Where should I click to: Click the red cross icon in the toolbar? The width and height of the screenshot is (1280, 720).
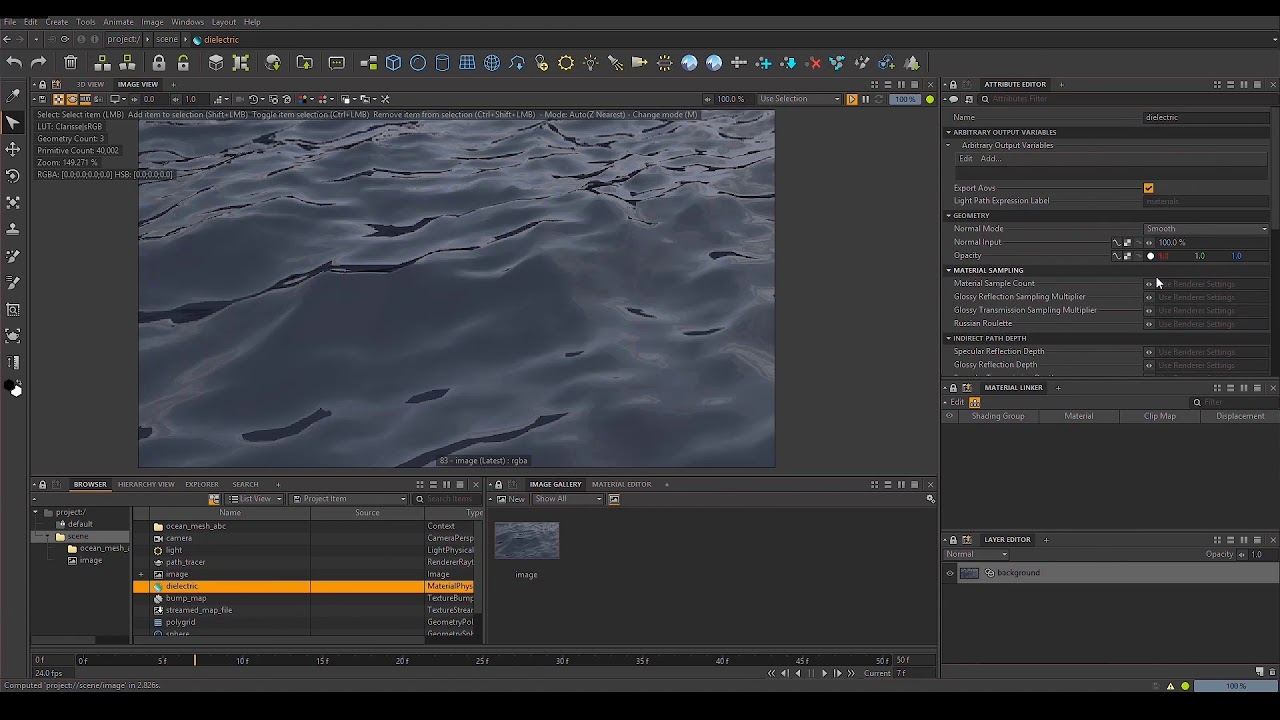[814, 63]
